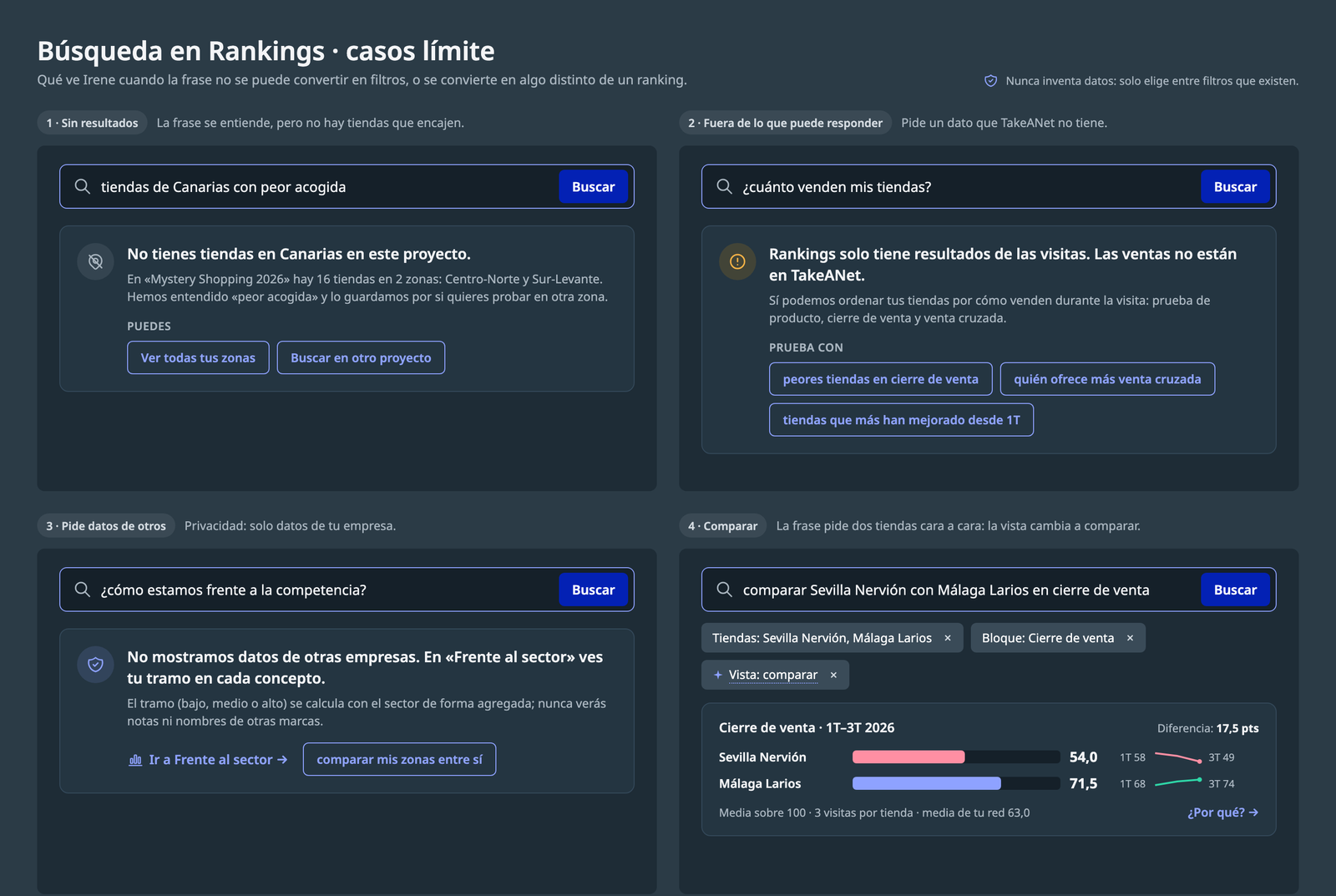
Task: Select suggestion 'peores tiendas en cierre de venta'
Action: pyautogui.click(x=880, y=379)
